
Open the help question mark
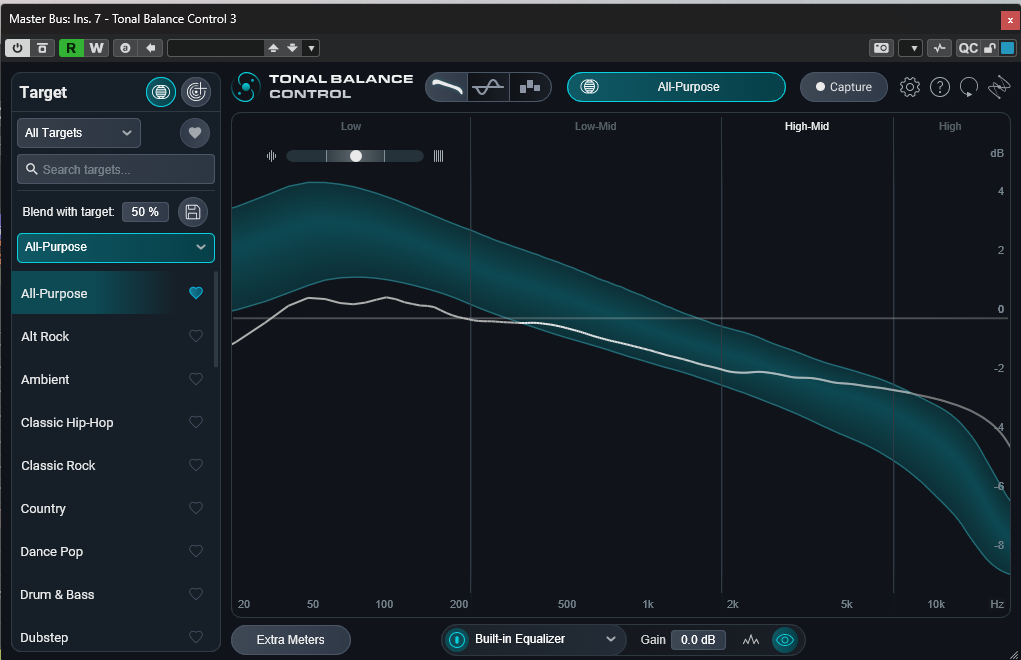click(940, 87)
